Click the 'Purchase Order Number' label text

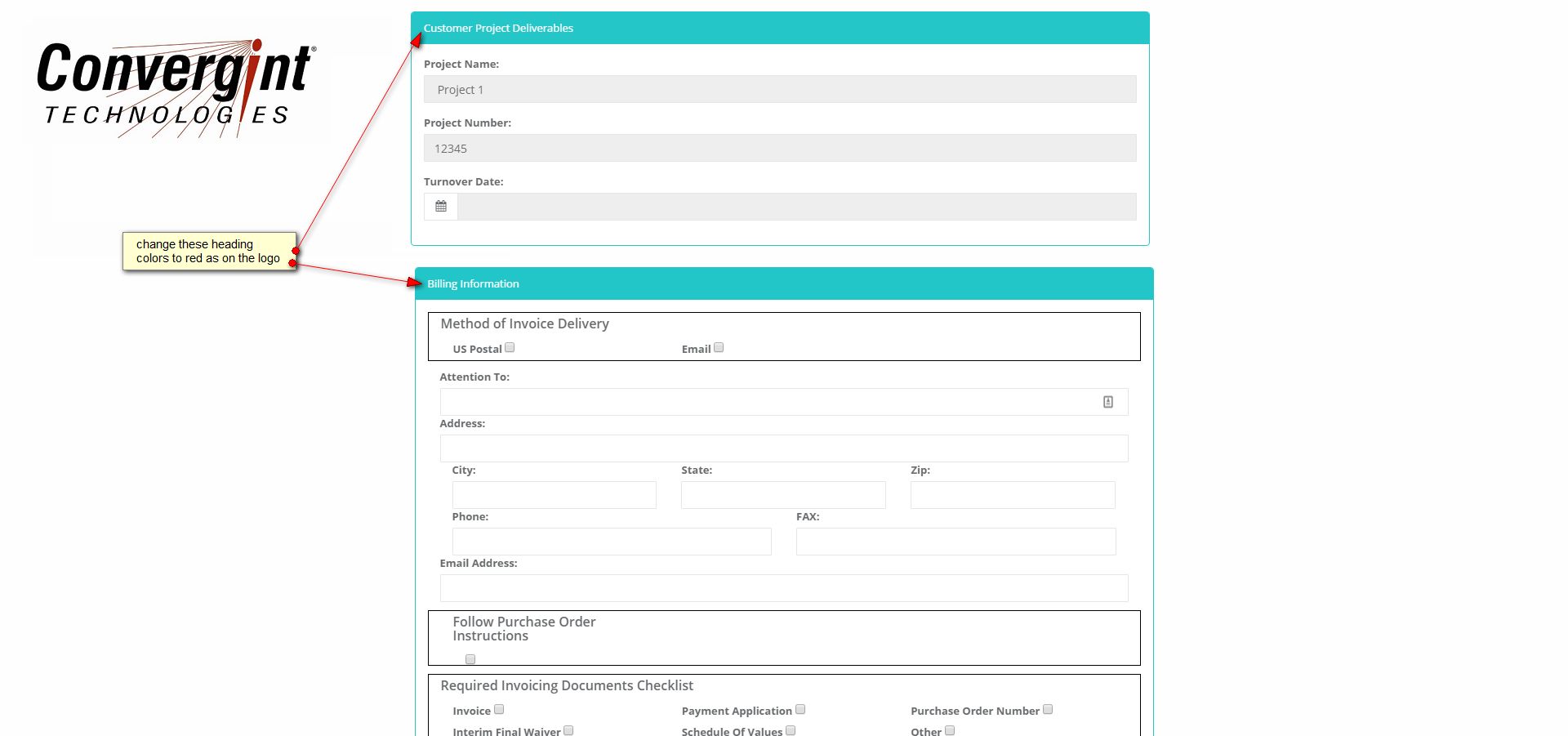click(x=975, y=711)
